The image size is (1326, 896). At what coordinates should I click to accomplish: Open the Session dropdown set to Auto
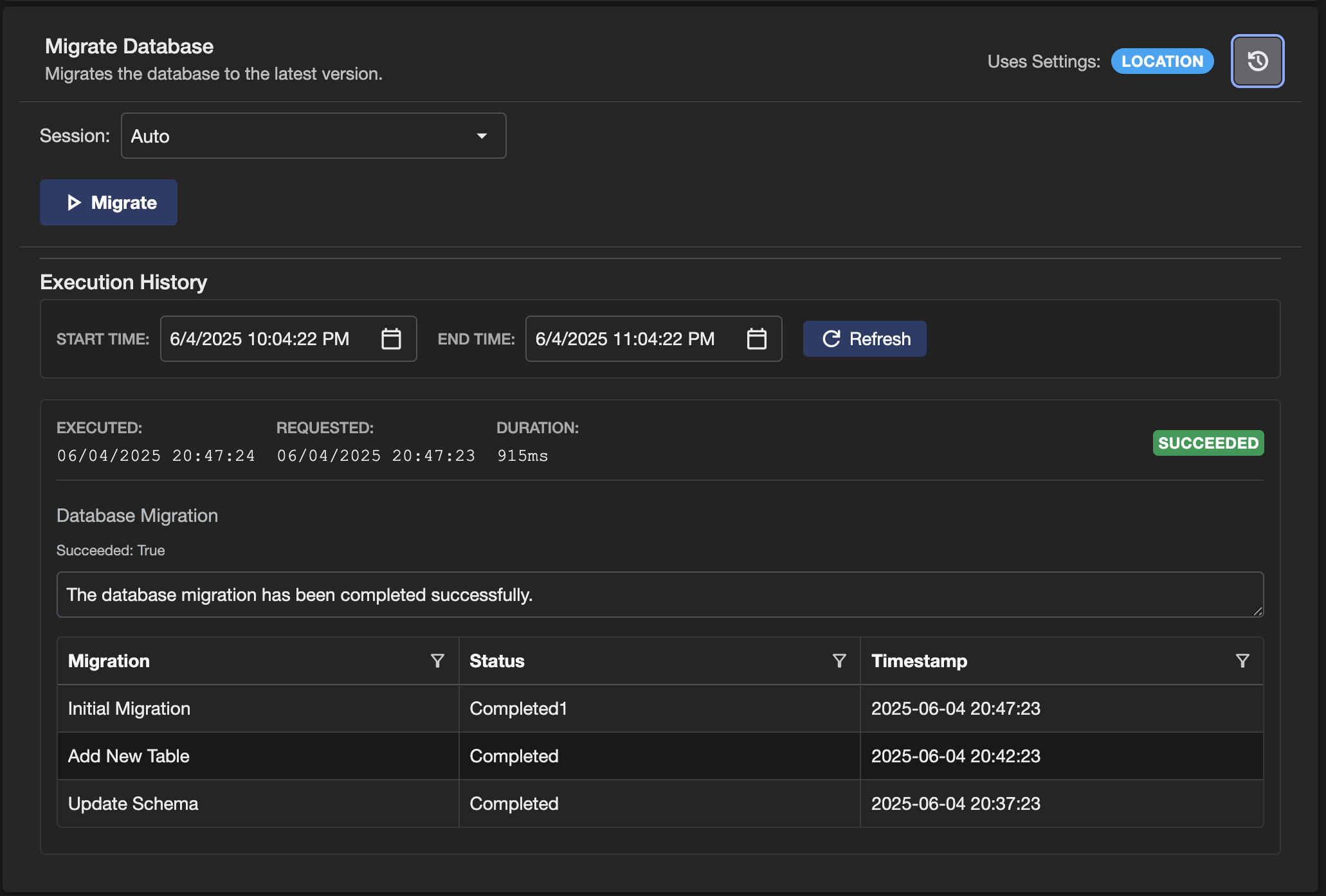314,136
